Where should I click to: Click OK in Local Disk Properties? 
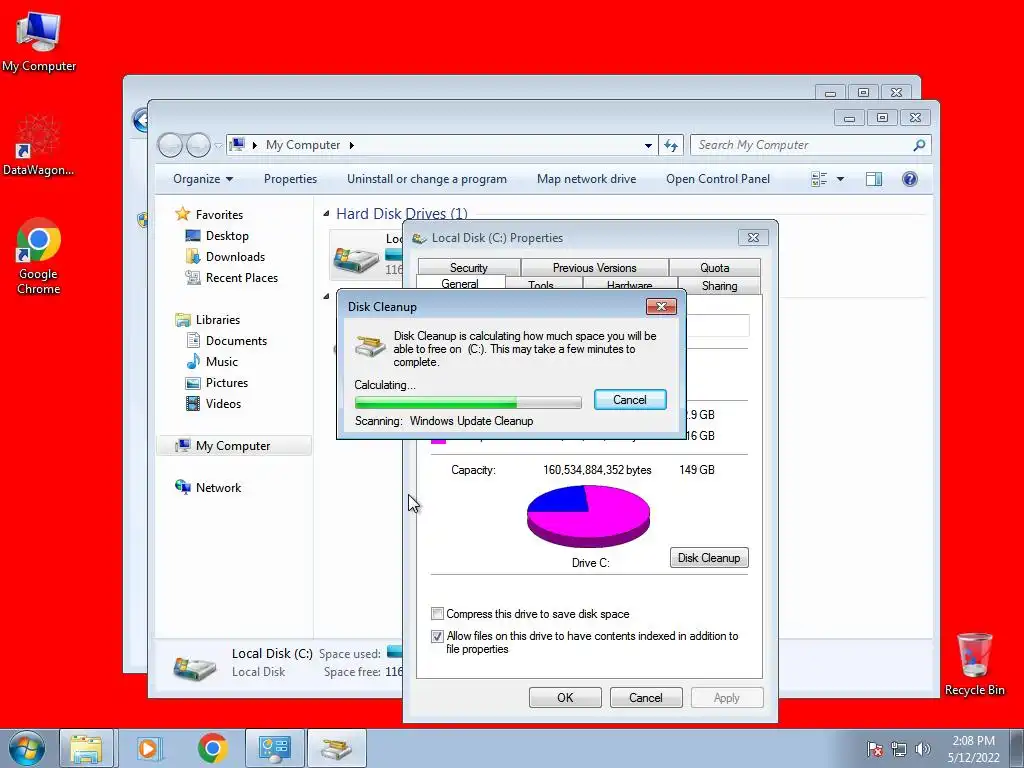pyautogui.click(x=565, y=697)
